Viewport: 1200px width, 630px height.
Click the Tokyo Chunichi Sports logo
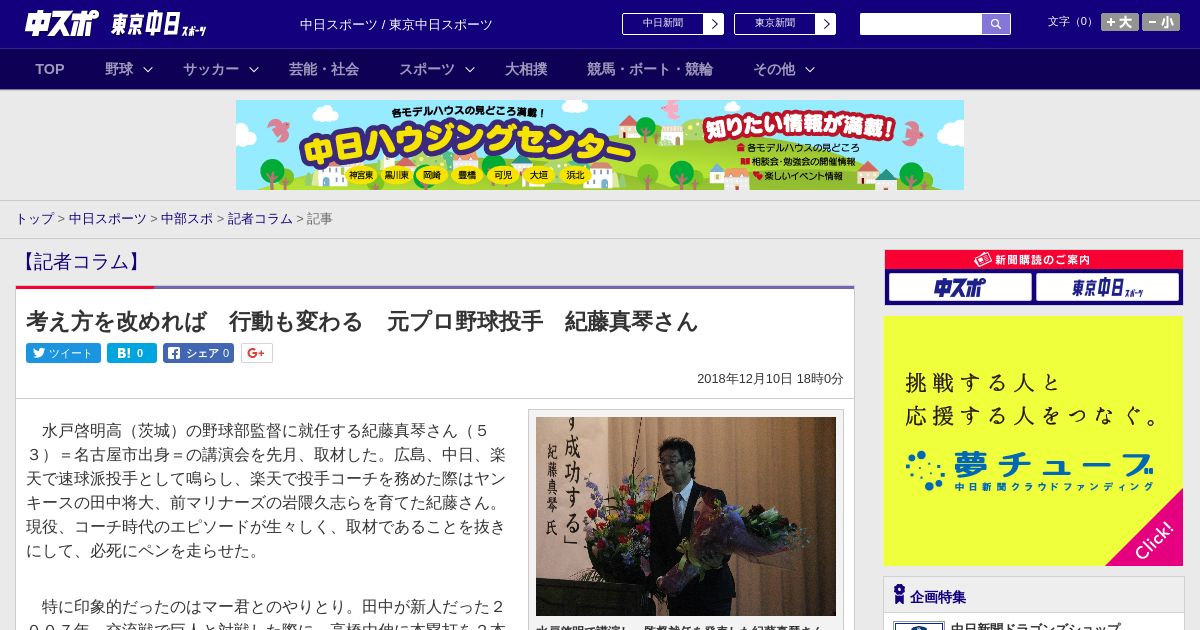point(159,24)
